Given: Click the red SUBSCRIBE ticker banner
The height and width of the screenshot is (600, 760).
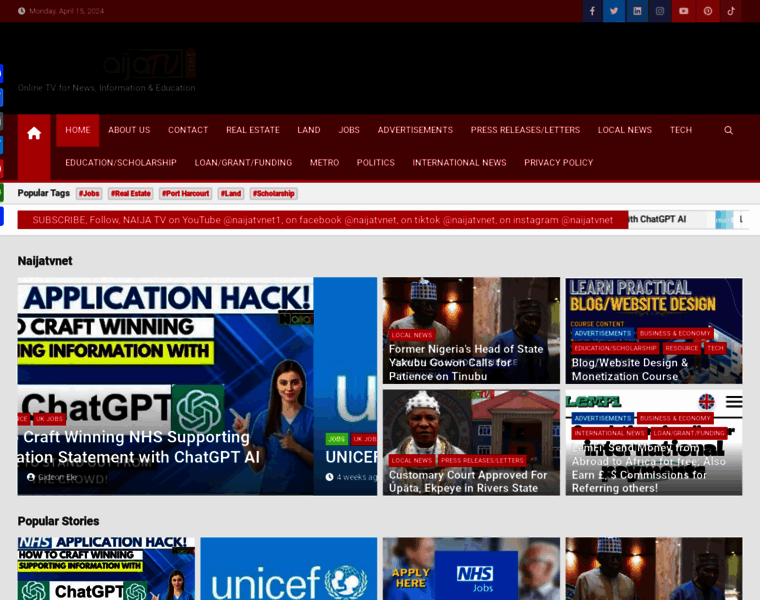Looking at the screenshot, I should tap(323, 220).
